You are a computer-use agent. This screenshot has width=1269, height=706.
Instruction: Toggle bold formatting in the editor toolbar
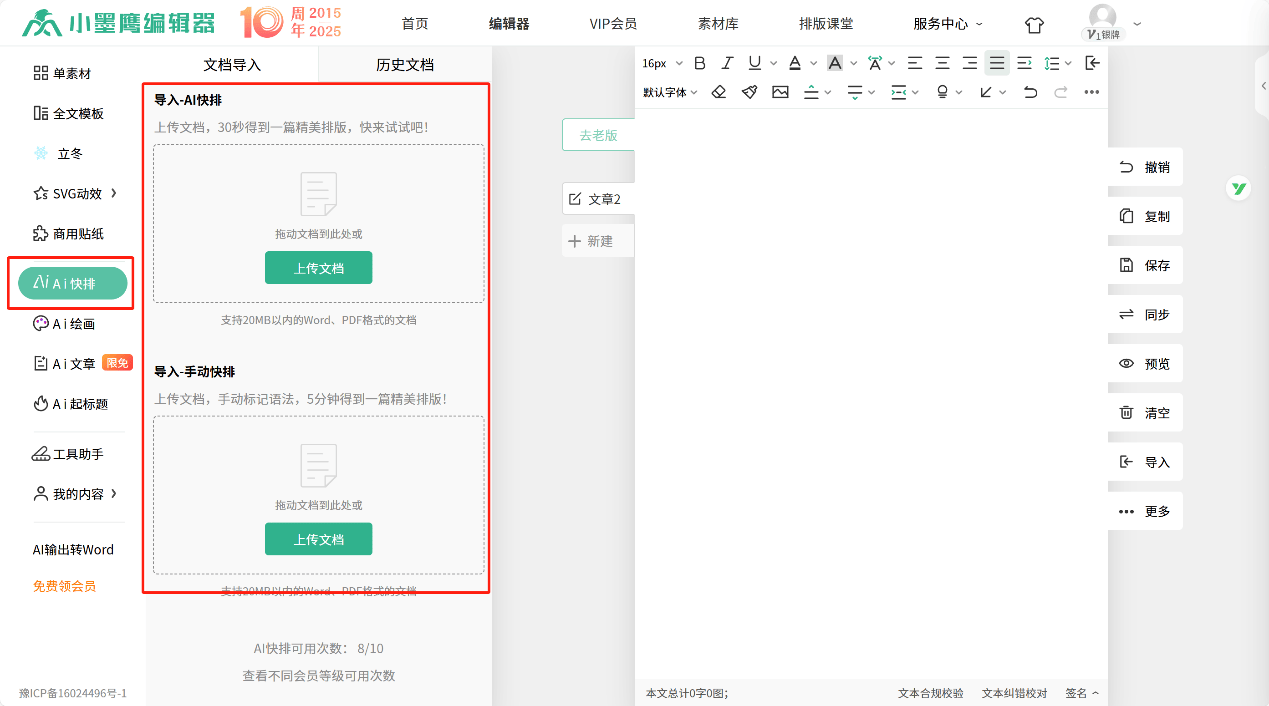(700, 63)
